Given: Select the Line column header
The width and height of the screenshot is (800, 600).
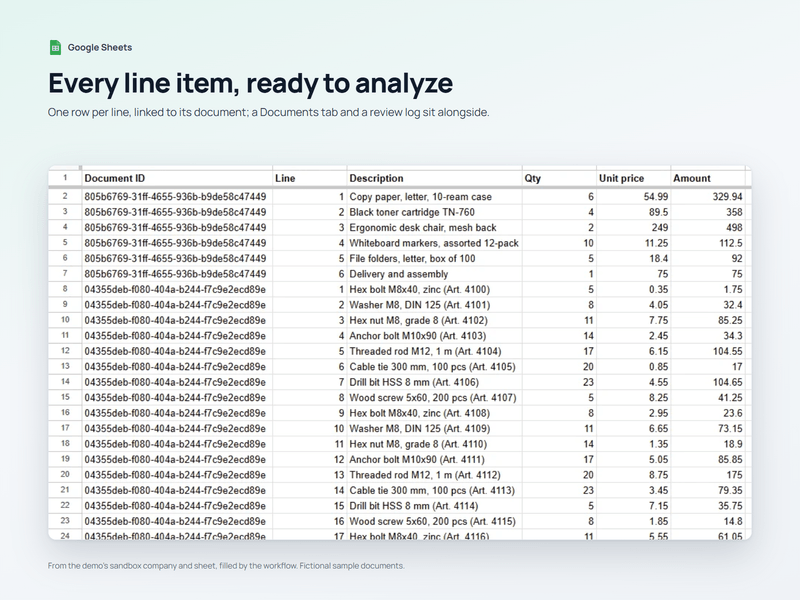Looking at the screenshot, I should [310, 178].
